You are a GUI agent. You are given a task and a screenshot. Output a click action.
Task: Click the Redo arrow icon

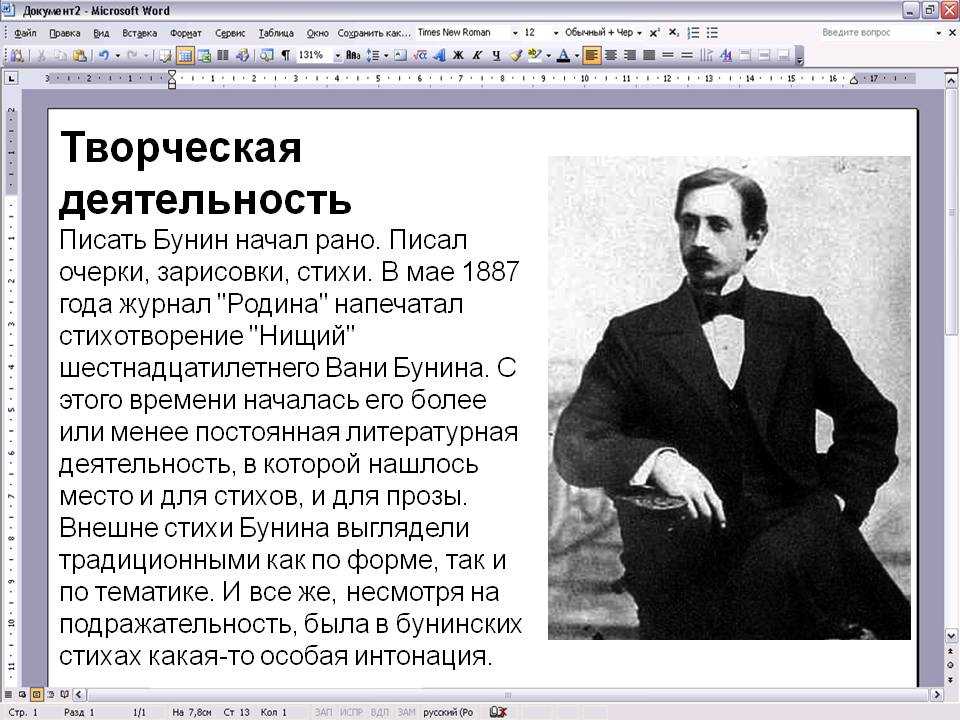click(x=132, y=55)
